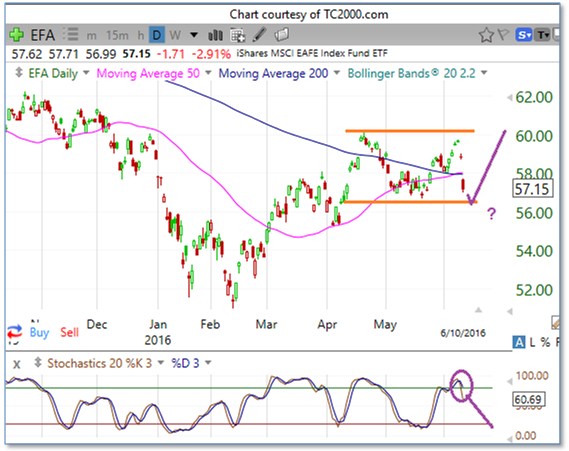Click the Buy button

tap(39, 332)
